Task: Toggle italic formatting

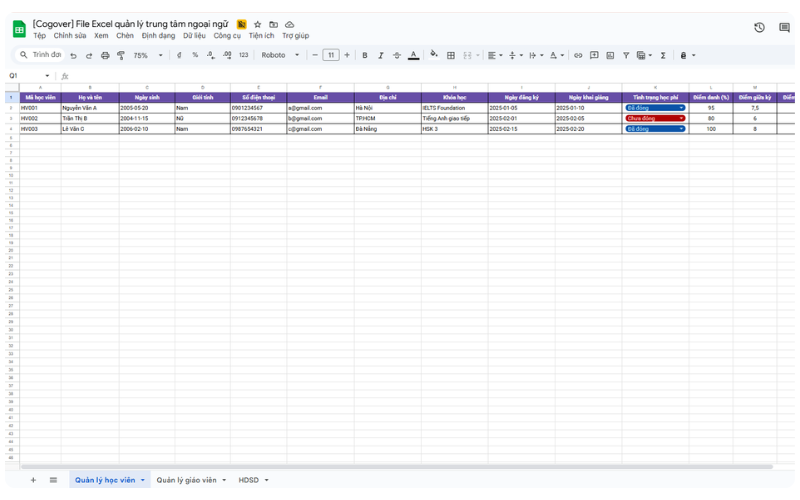Action: point(381,56)
